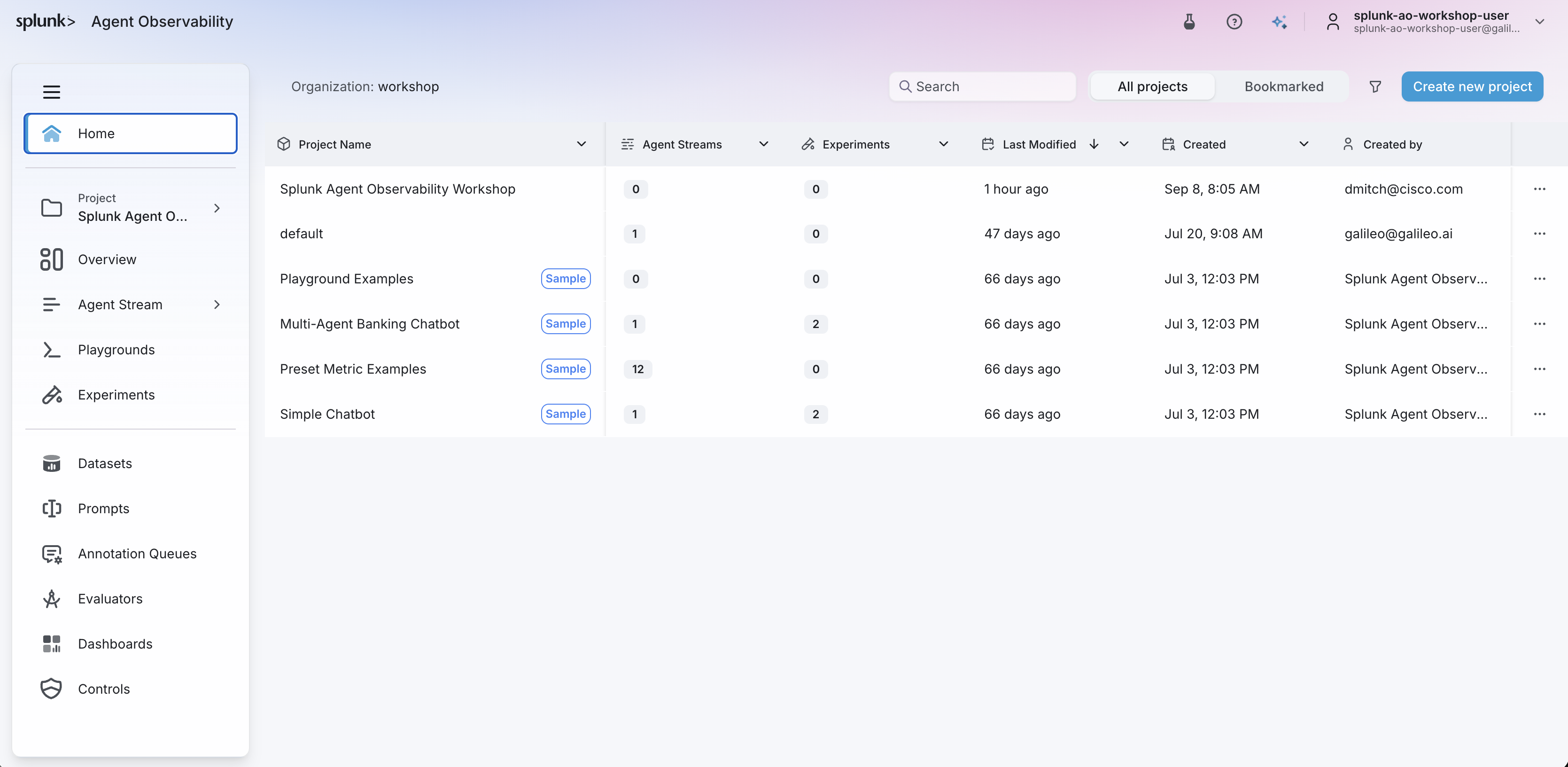Click the Experiments icon in sidebar
Screen dimensions: 1568x767
[52, 395]
